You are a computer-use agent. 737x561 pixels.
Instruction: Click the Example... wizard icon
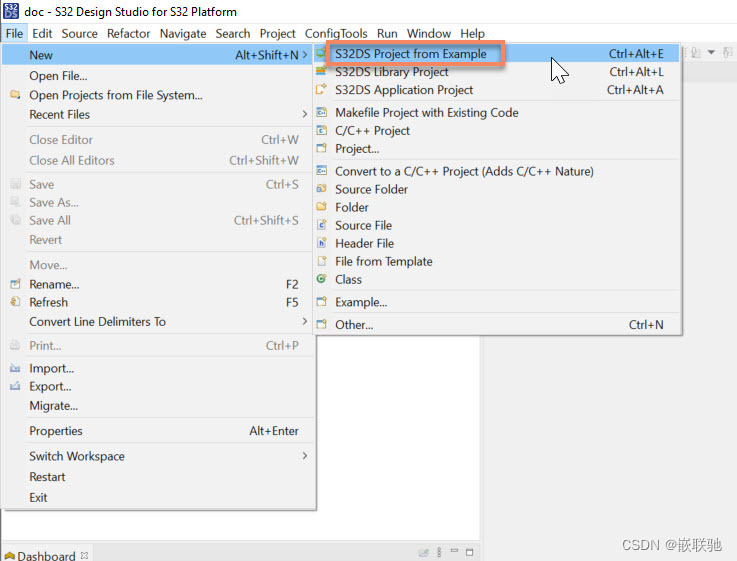[x=321, y=302]
